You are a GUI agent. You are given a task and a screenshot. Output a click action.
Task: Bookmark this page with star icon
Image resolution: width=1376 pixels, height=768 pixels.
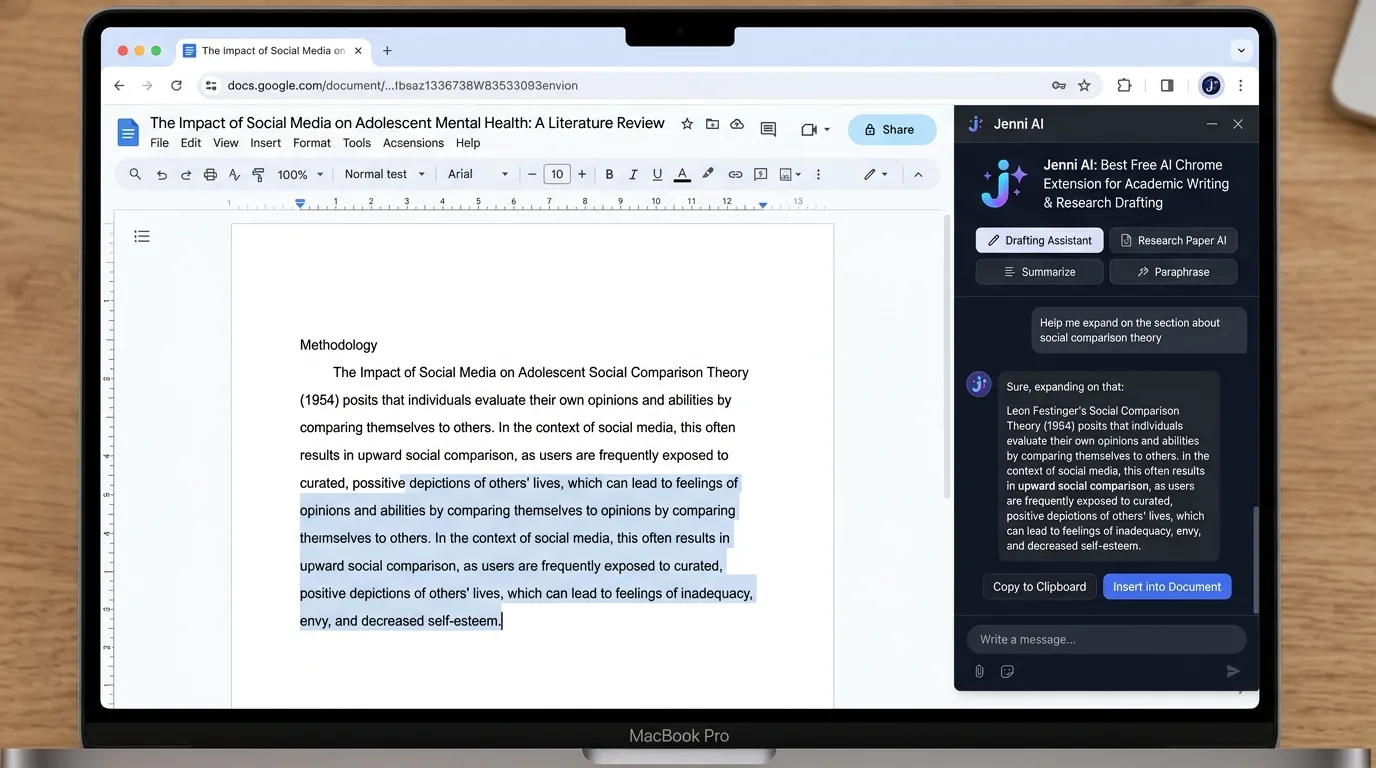coord(1084,86)
